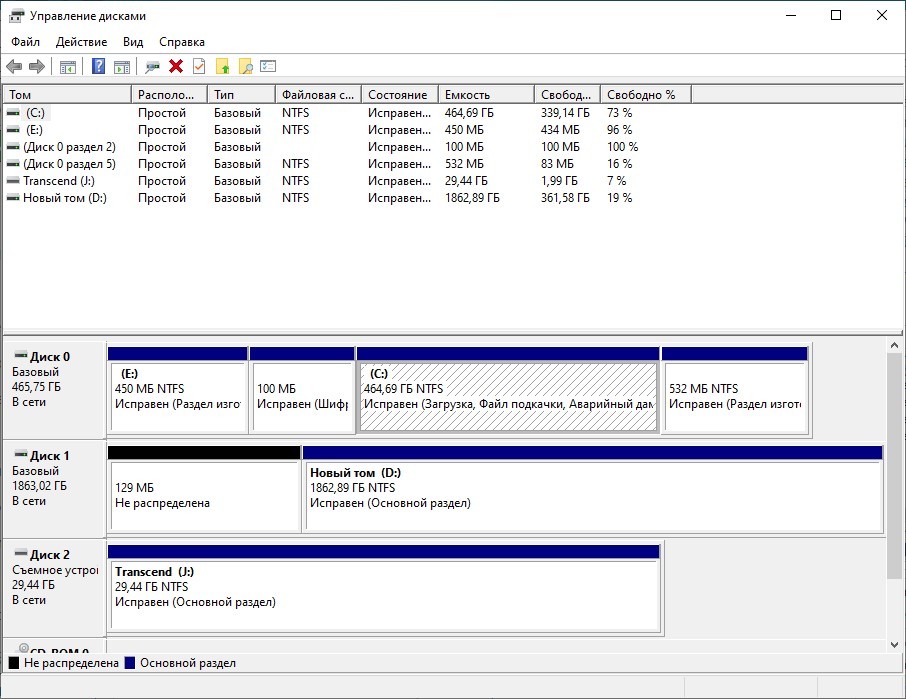This screenshot has height=699, width=906.
Task: Click the drive icon of the (E:) row
Action: [x=13, y=130]
